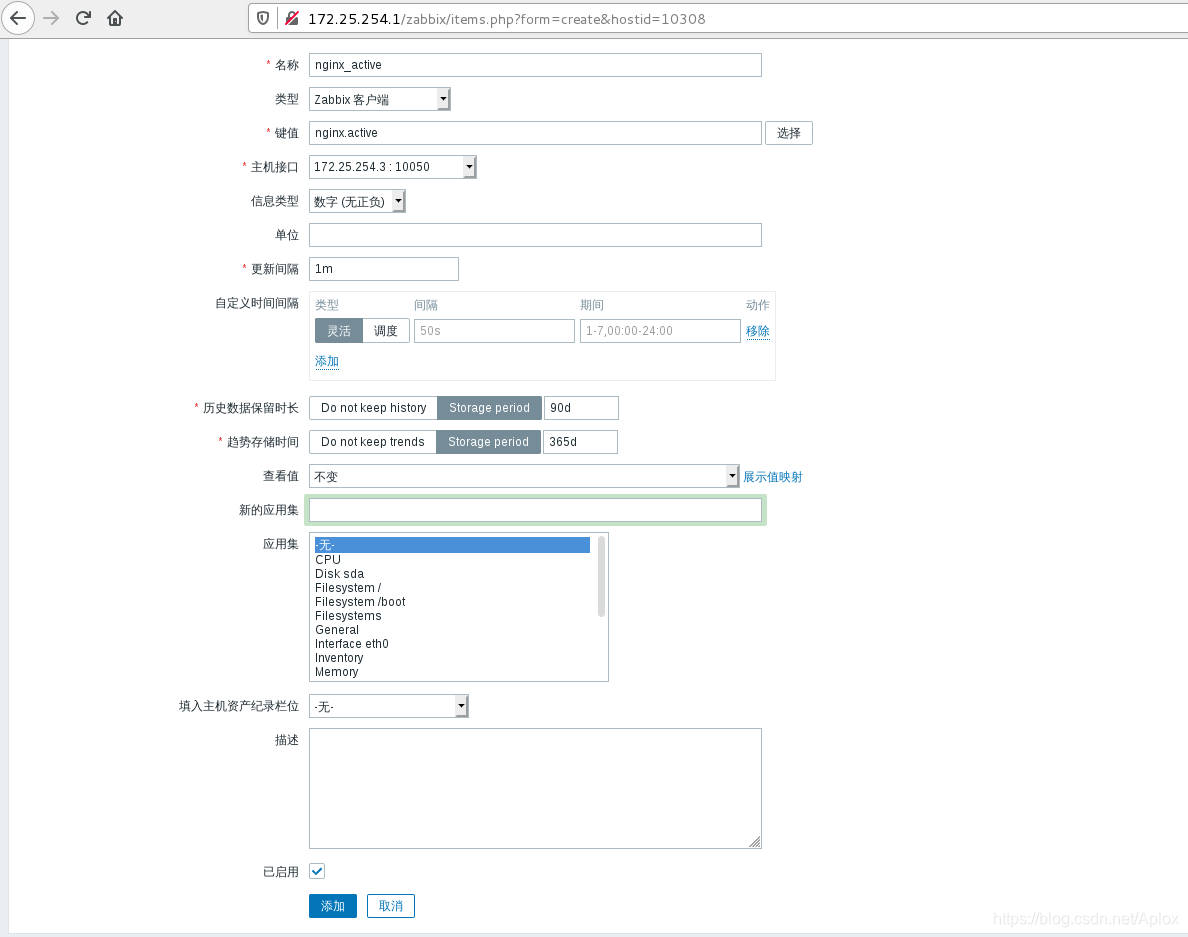The image size is (1188, 937).
Task: Open the 类型 Zabbix 客户端 dropdown
Action: tap(380, 99)
